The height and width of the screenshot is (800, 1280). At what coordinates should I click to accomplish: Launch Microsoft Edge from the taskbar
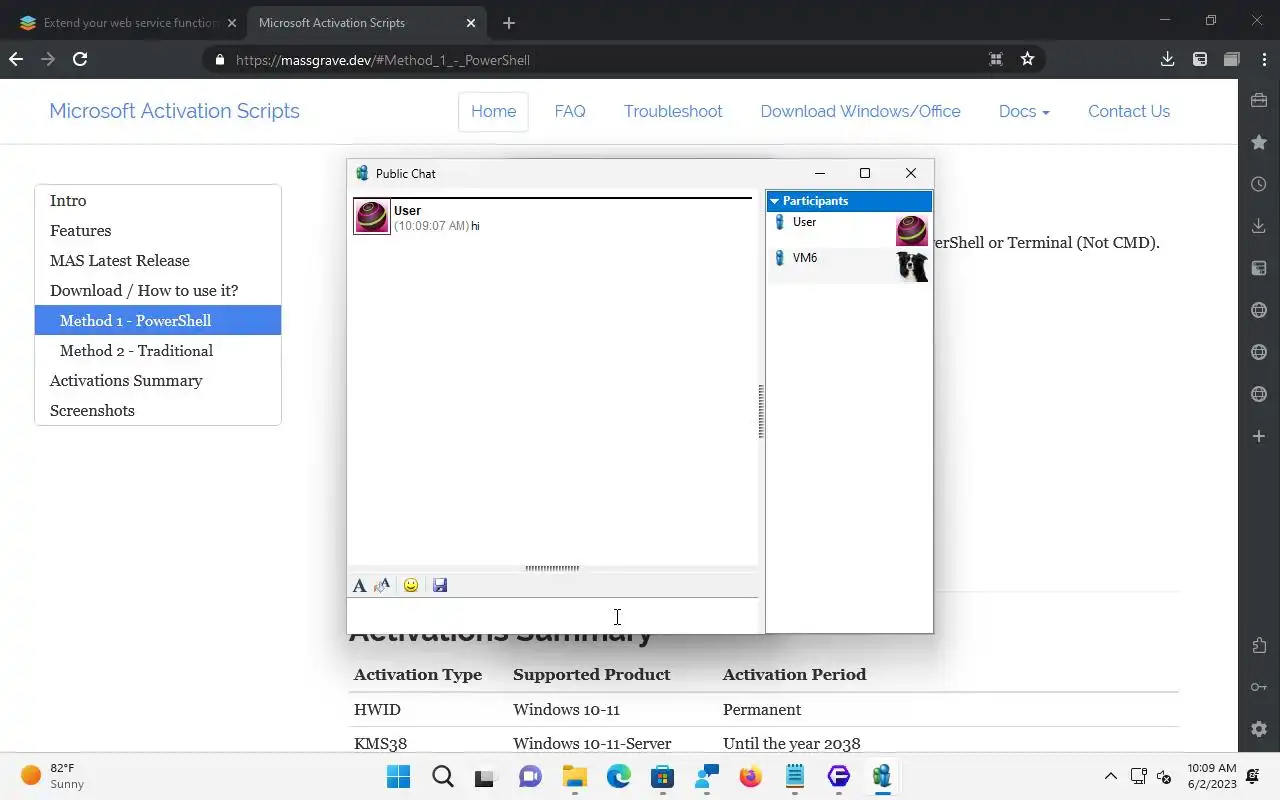(618, 776)
